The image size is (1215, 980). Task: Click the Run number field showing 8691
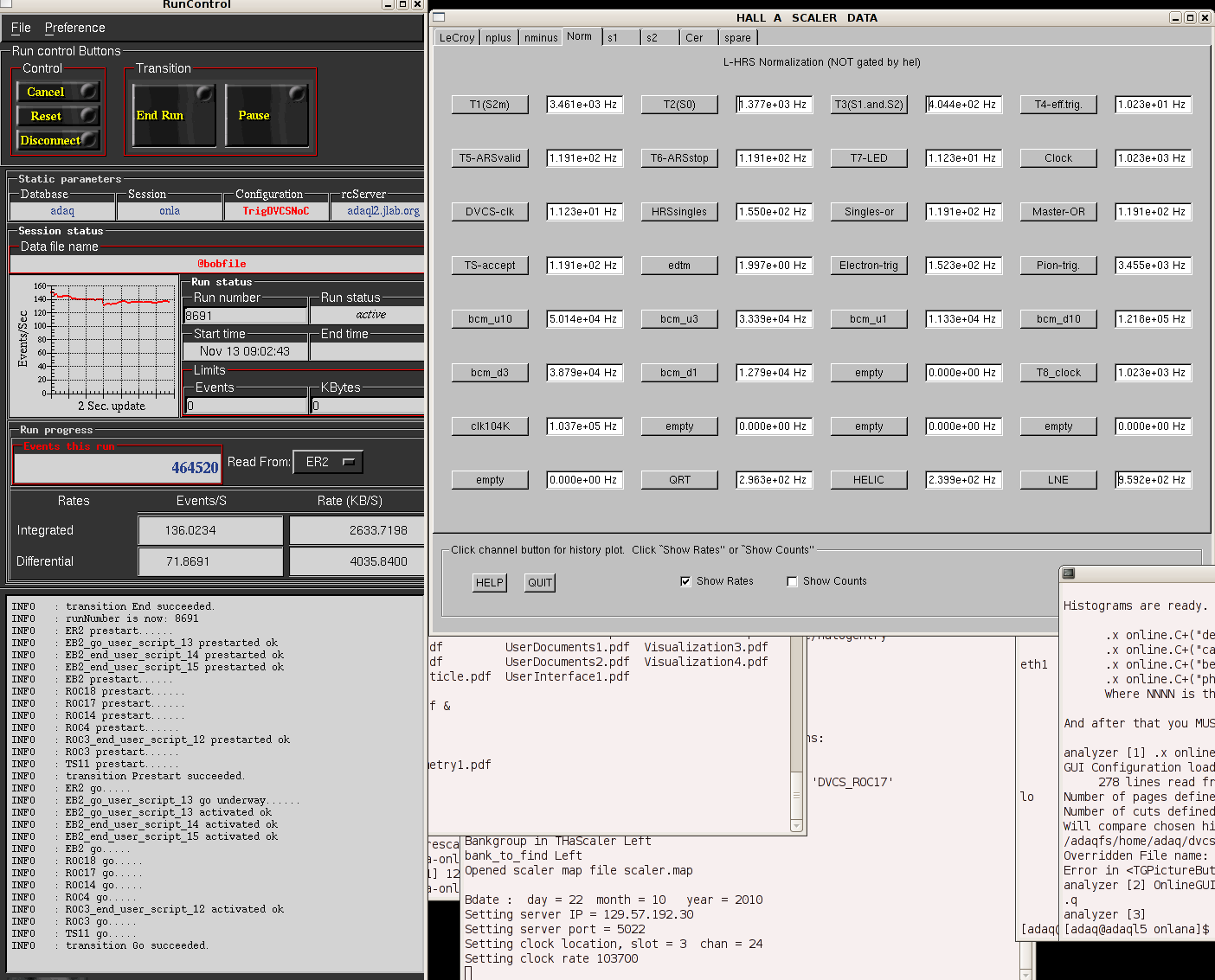tap(246, 316)
